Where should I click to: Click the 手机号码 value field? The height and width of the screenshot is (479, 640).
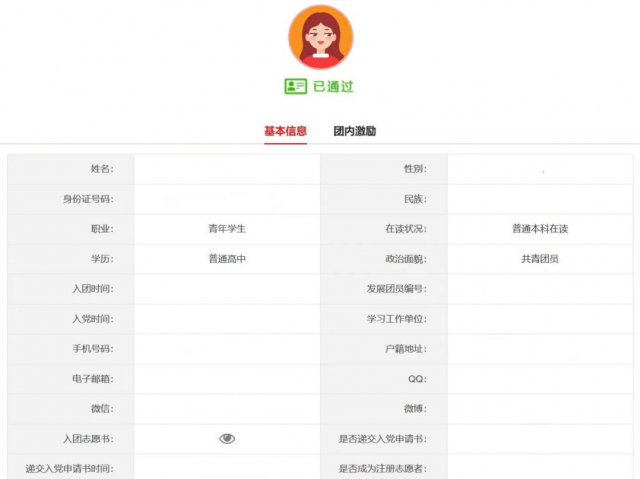[x=227, y=349]
